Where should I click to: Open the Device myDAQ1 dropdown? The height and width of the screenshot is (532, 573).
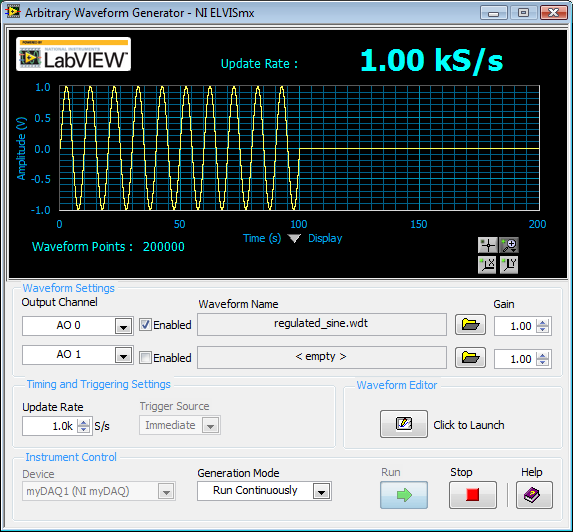pos(166,492)
